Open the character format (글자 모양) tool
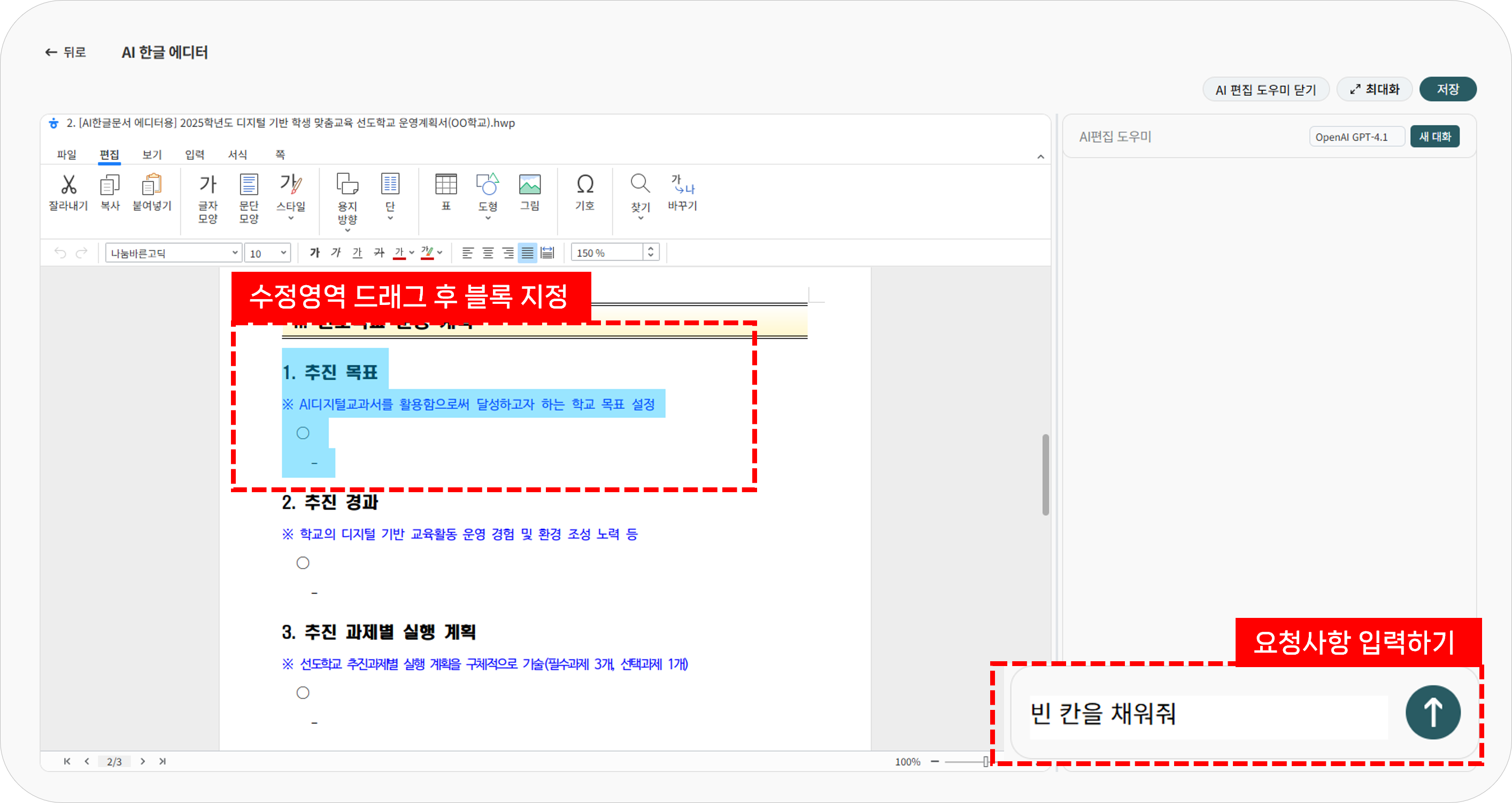1512x803 pixels. point(208,185)
